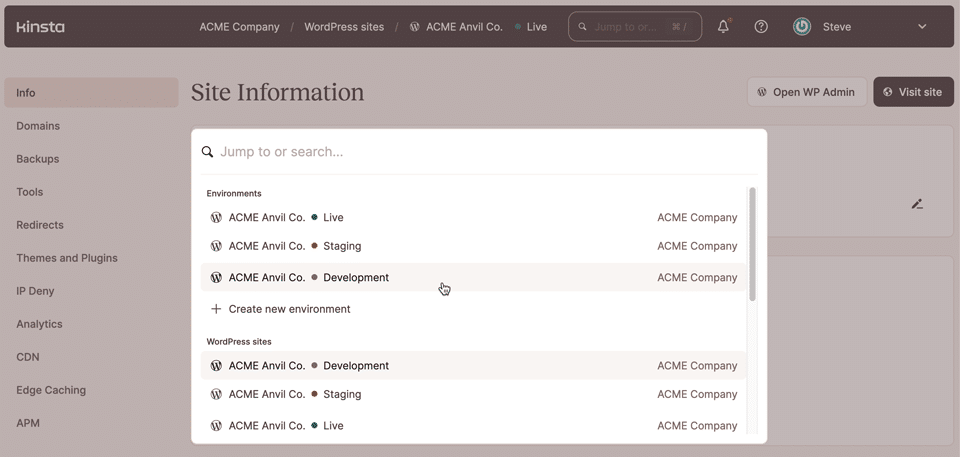Screen dimensions: 960x457
Task: Click WordPress icon on WordPress sites Development row
Action: 216,366
